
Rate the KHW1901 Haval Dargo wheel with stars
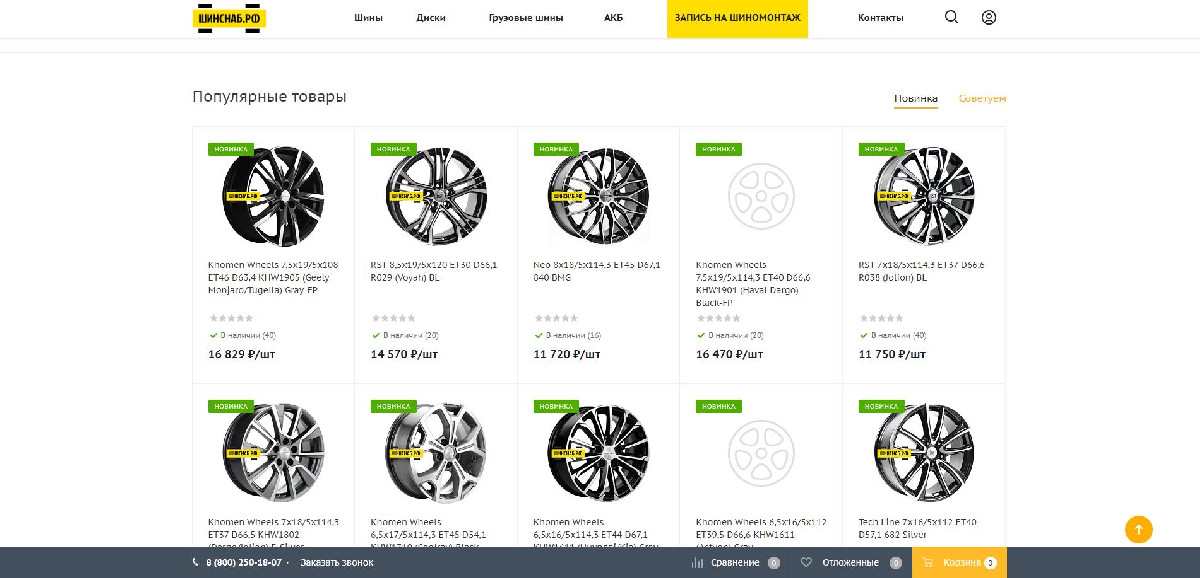pyautogui.click(x=718, y=318)
